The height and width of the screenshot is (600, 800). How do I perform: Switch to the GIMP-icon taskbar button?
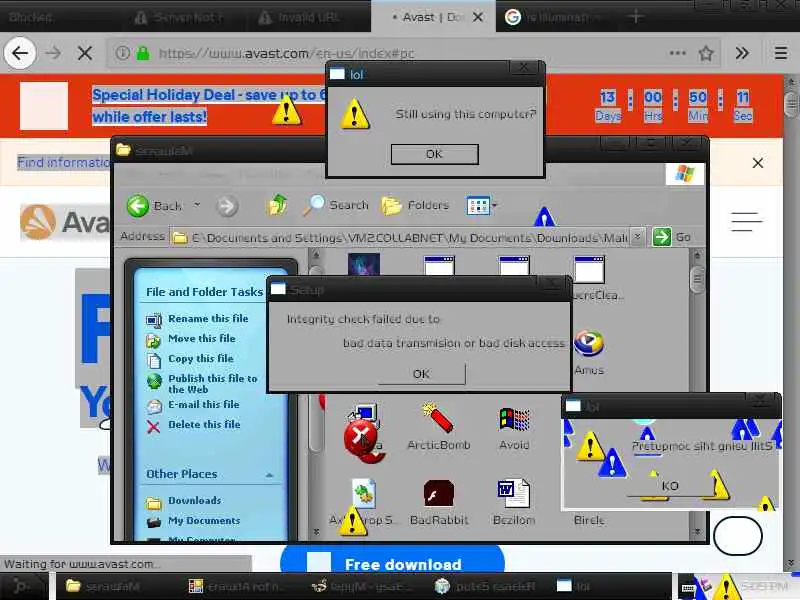[364, 586]
